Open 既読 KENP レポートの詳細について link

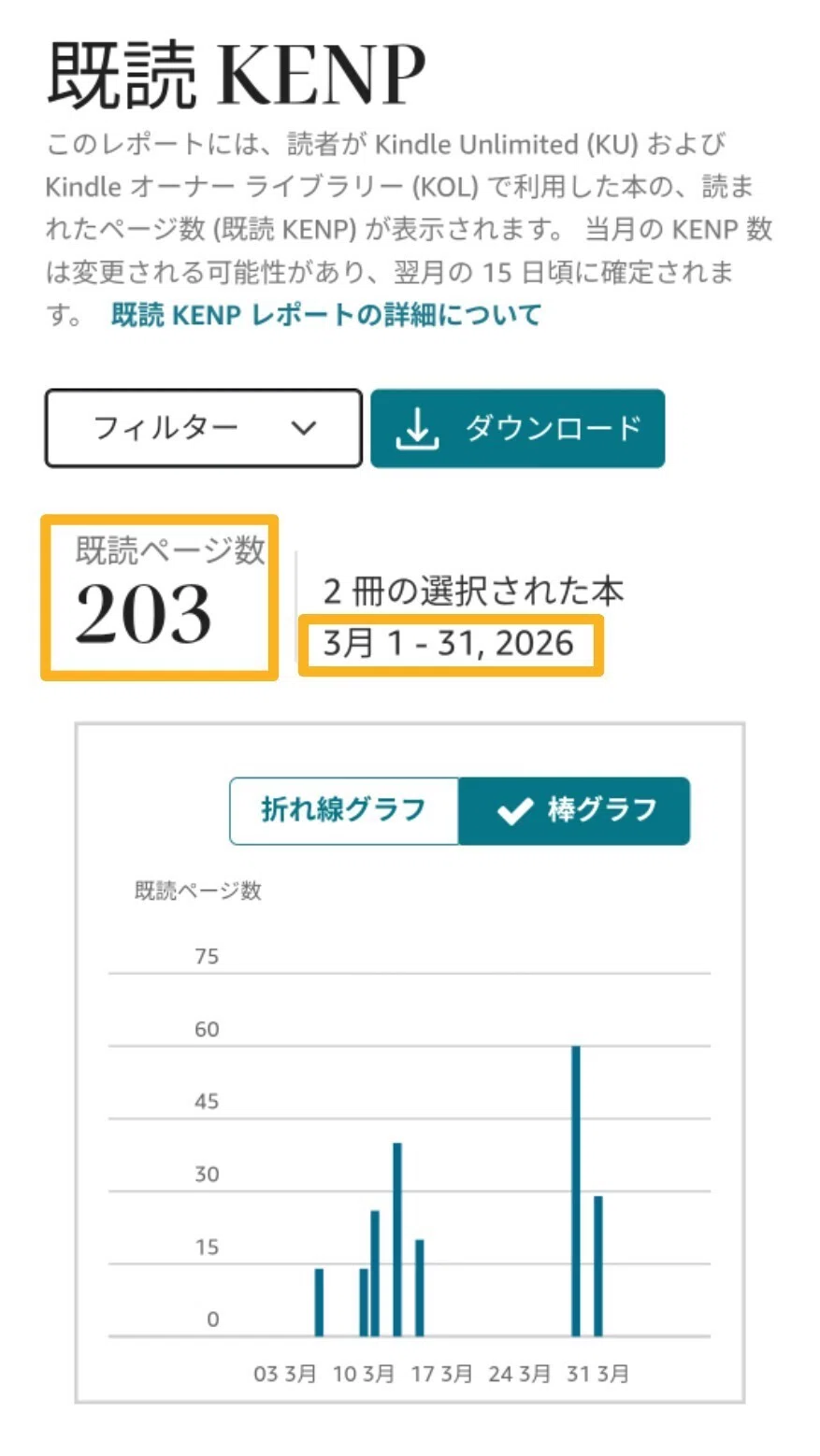(x=326, y=315)
